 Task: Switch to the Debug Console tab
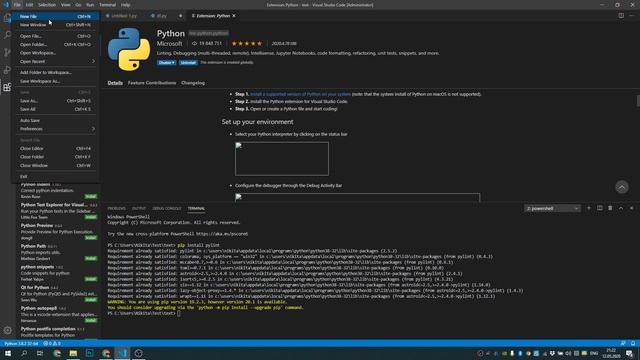click(167, 208)
